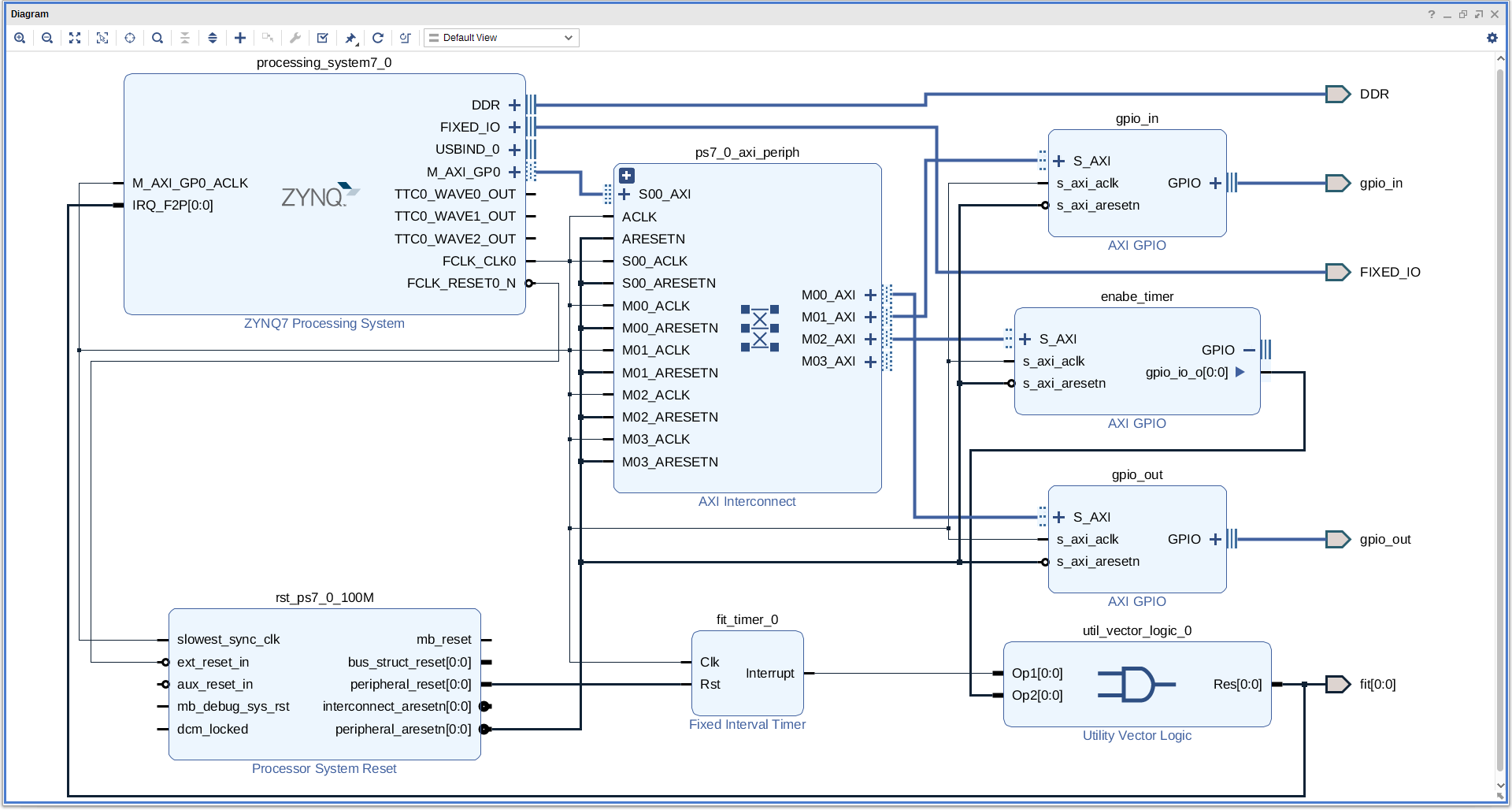This screenshot has height=810, width=1512.
Task: Click the collapse all icon
Action: point(185,38)
